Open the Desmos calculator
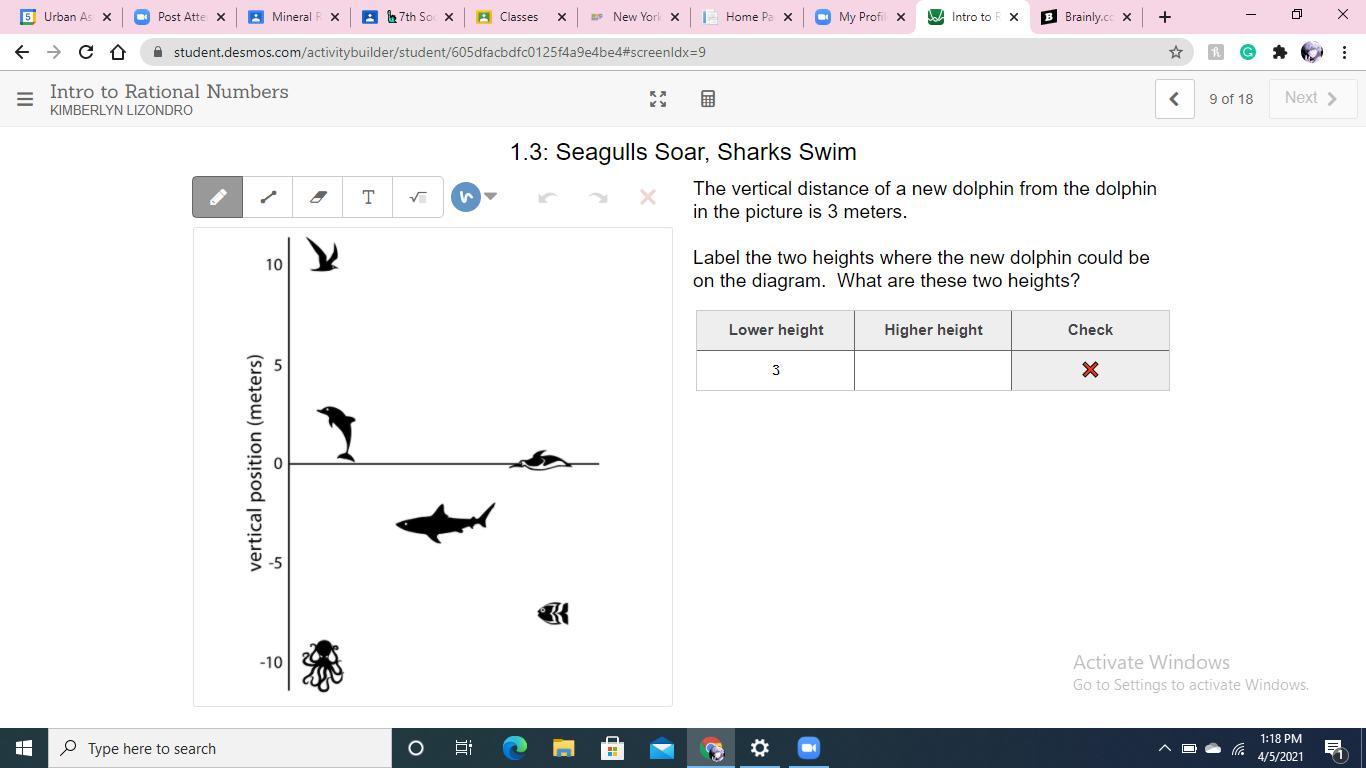This screenshot has height=768, width=1366. (x=708, y=99)
